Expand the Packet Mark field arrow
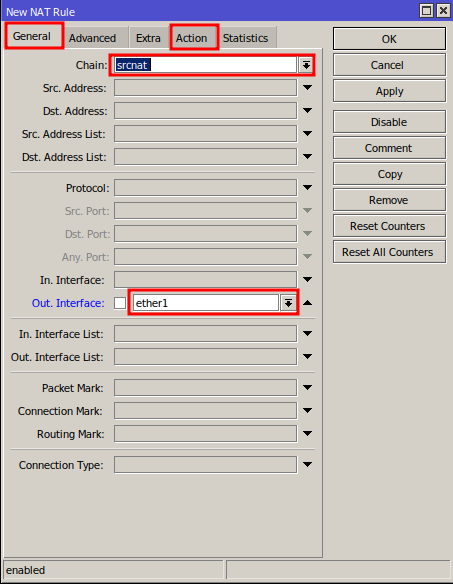This screenshot has height=584, width=453. click(x=307, y=388)
